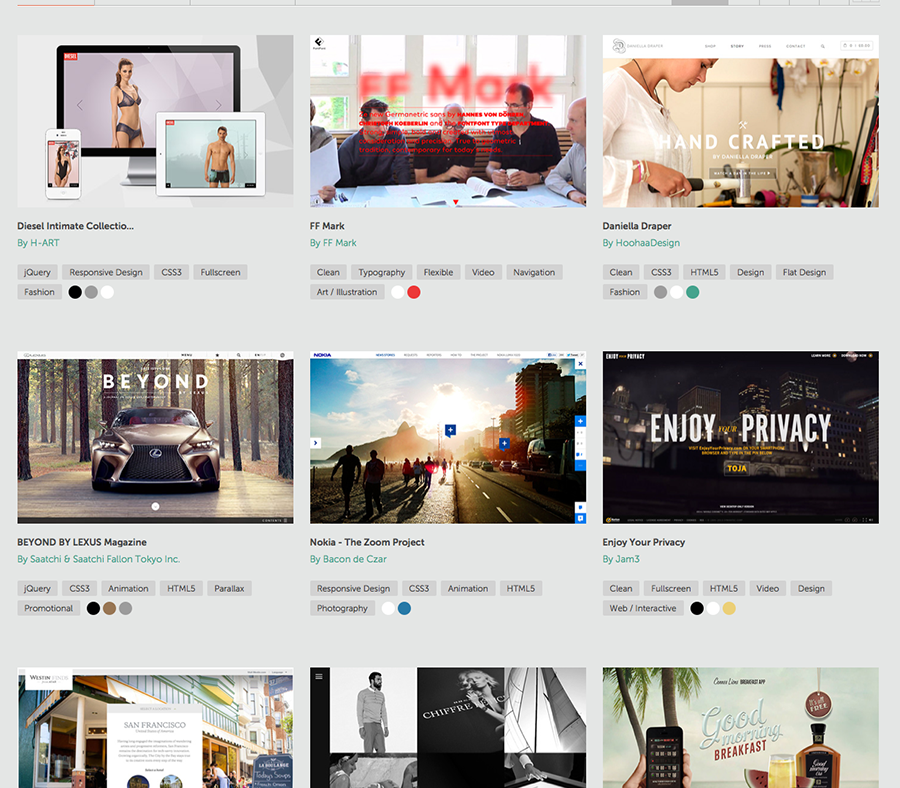Select Fullscreen tag under Diesel Intimate Collection
Viewport: 900px width, 788px height.
click(x=220, y=272)
